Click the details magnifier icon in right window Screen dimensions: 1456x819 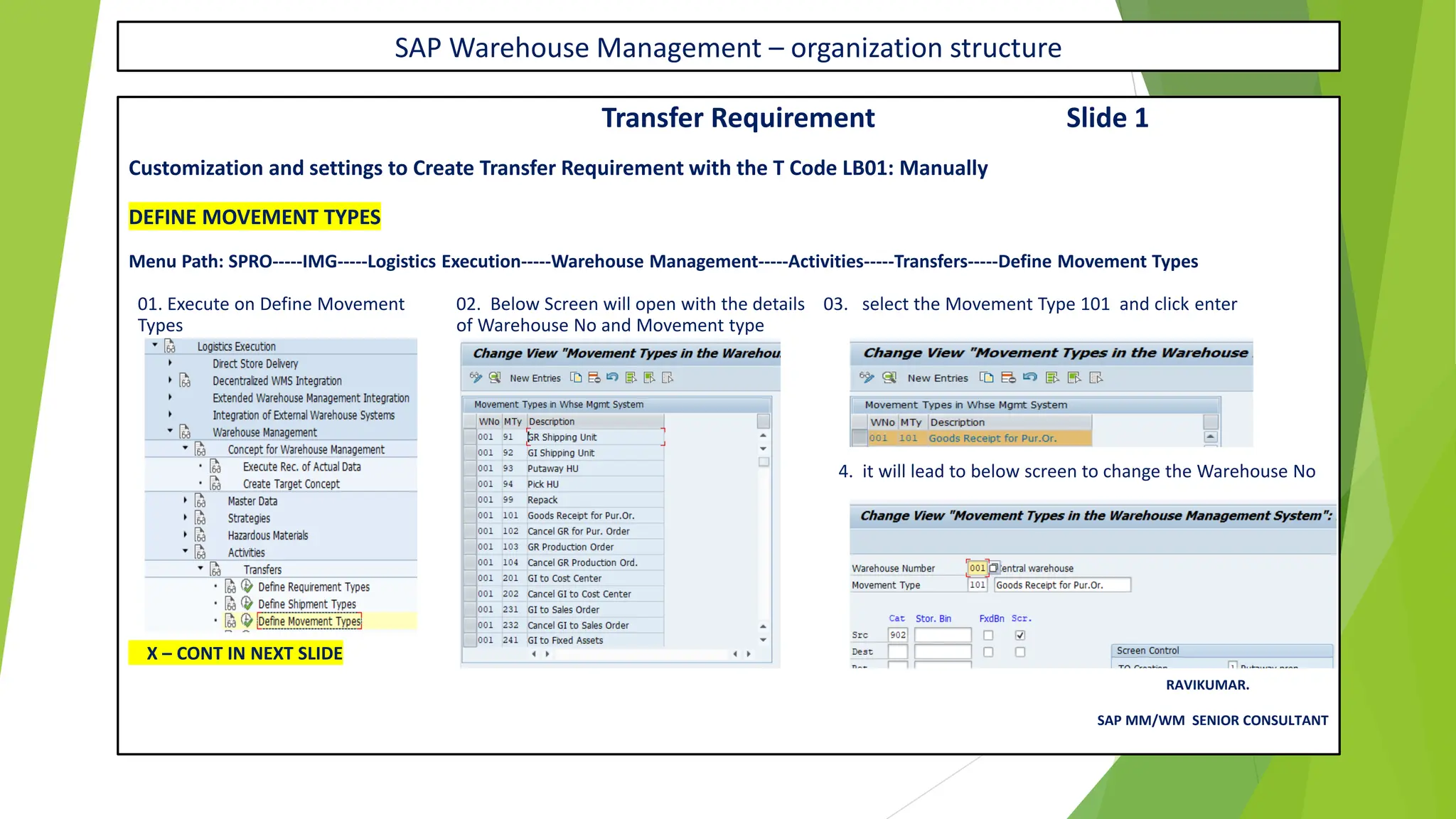[x=889, y=378]
